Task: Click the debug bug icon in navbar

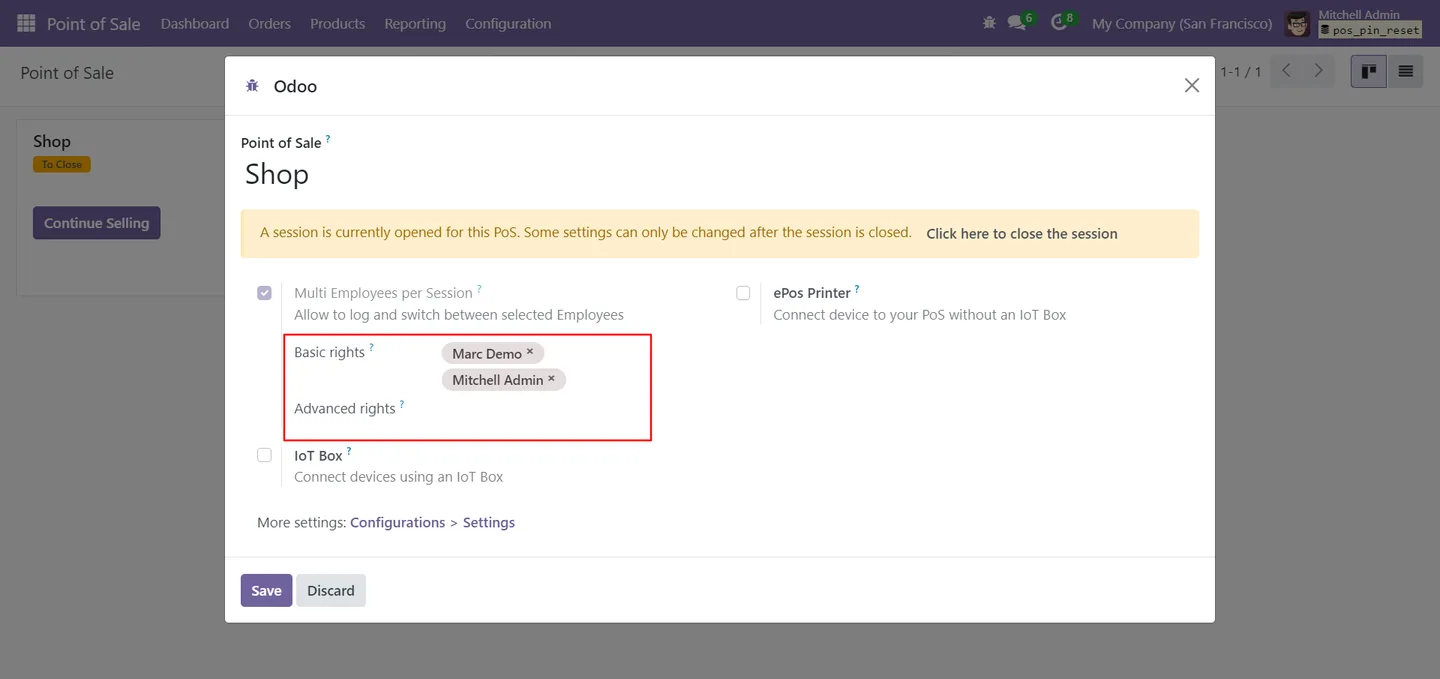Action: tap(989, 22)
